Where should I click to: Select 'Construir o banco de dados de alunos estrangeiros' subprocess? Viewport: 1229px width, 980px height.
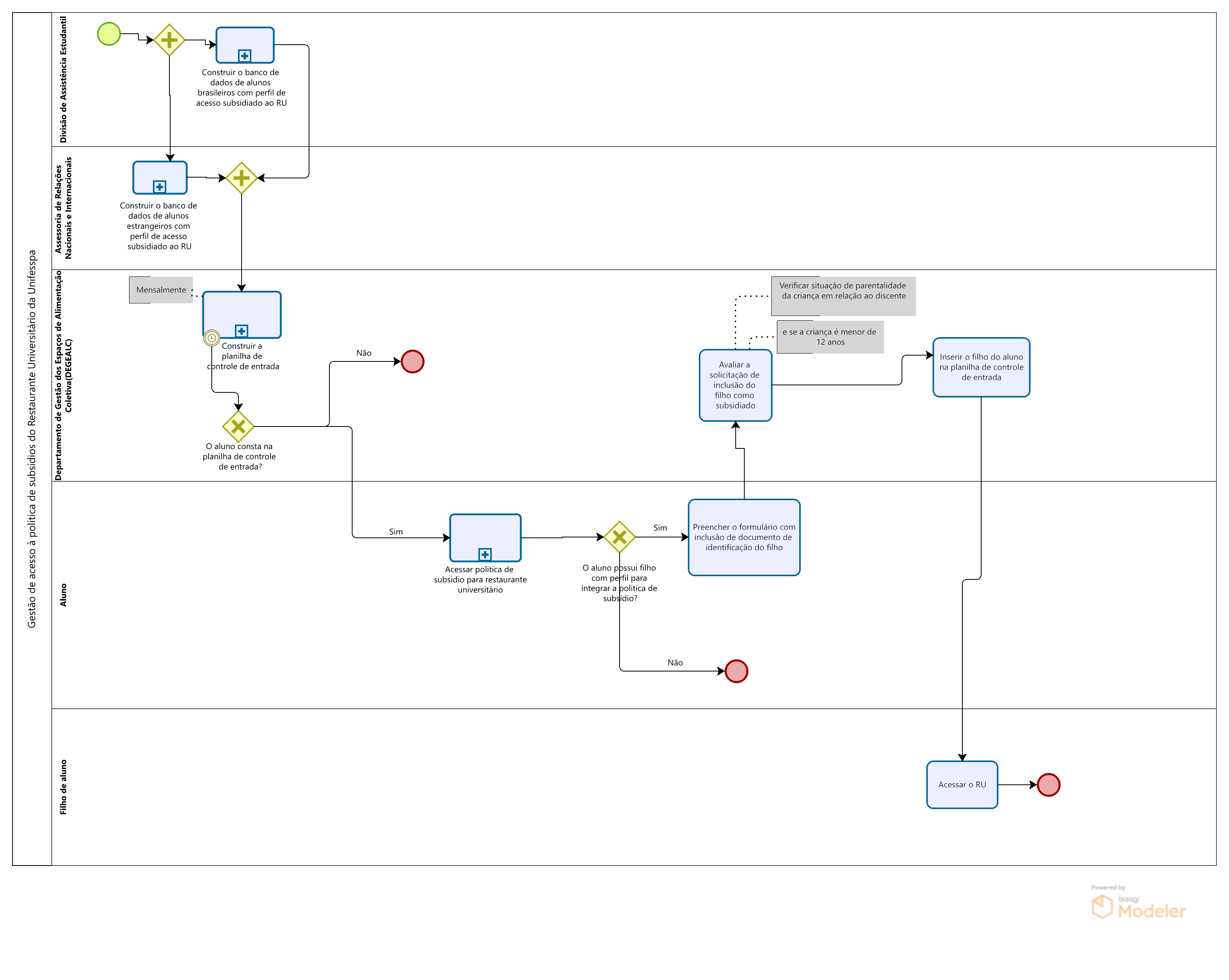160,178
